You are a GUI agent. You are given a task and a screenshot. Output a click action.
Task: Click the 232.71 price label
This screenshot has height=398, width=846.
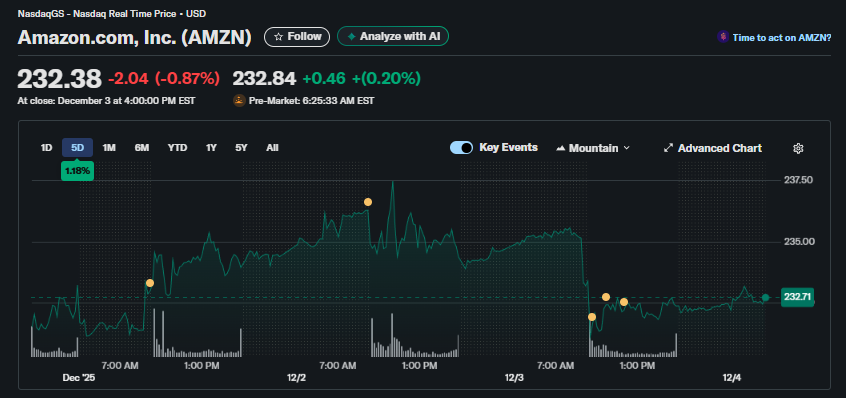tap(797, 297)
